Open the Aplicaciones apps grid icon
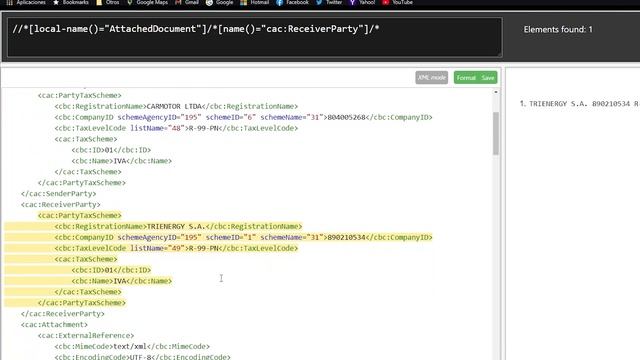 [x=26, y=2]
